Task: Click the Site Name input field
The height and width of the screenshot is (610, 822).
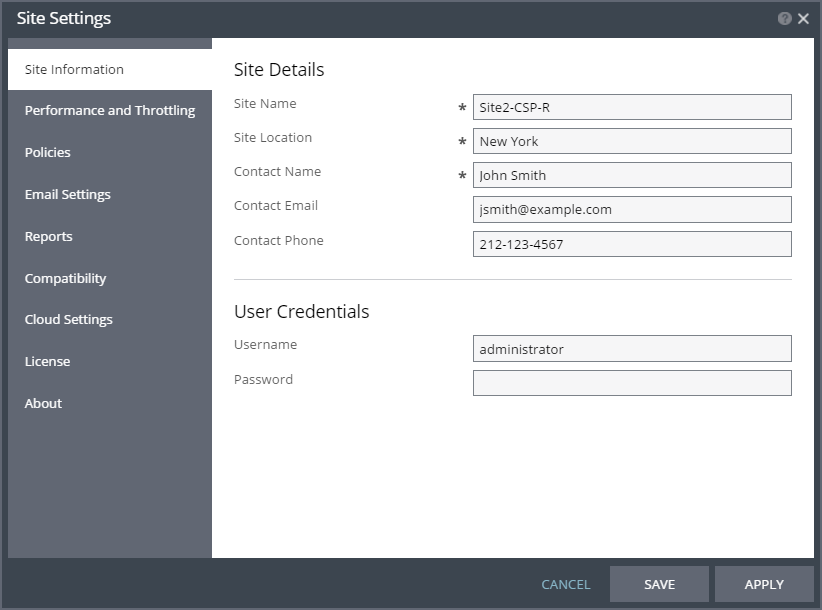Action: click(x=632, y=107)
